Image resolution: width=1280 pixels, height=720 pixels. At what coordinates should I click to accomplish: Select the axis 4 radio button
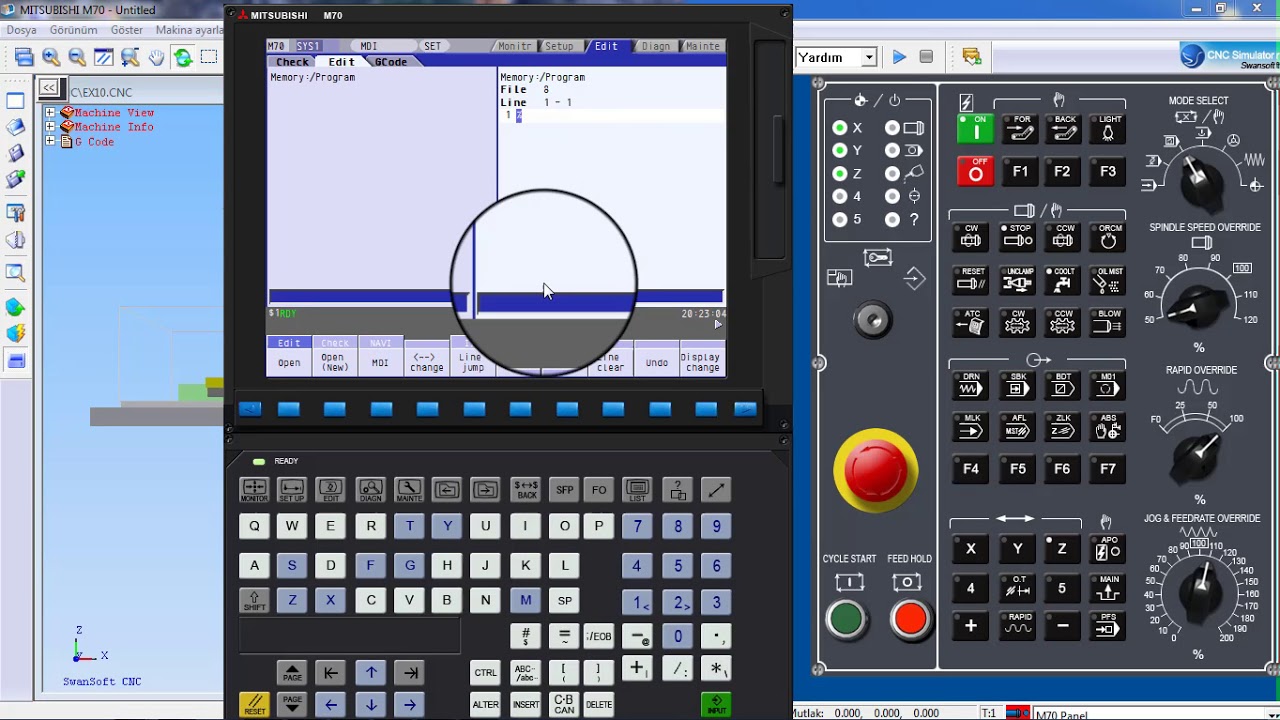click(x=840, y=197)
